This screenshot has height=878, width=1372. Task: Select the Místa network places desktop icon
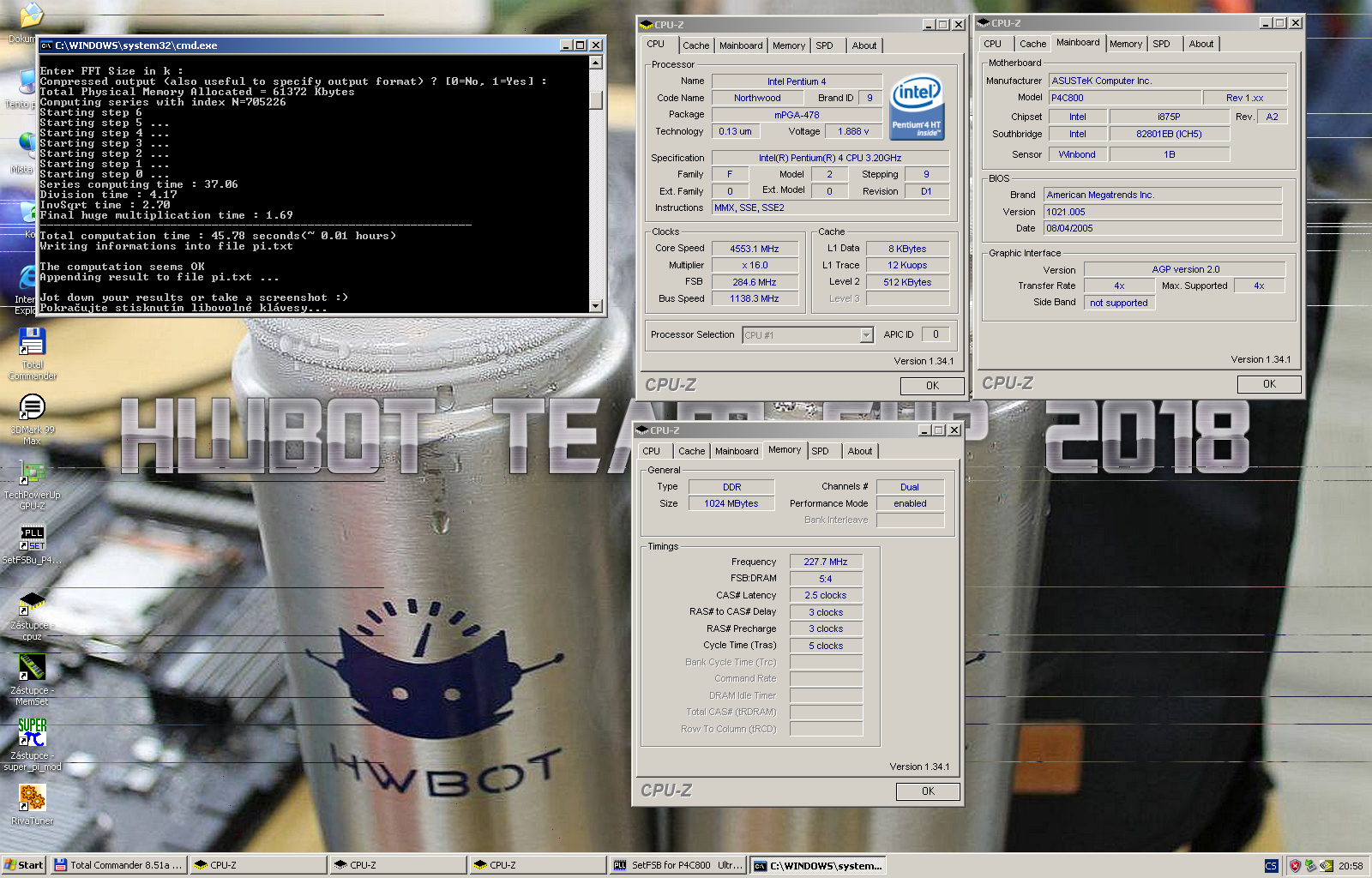point(27,147)
